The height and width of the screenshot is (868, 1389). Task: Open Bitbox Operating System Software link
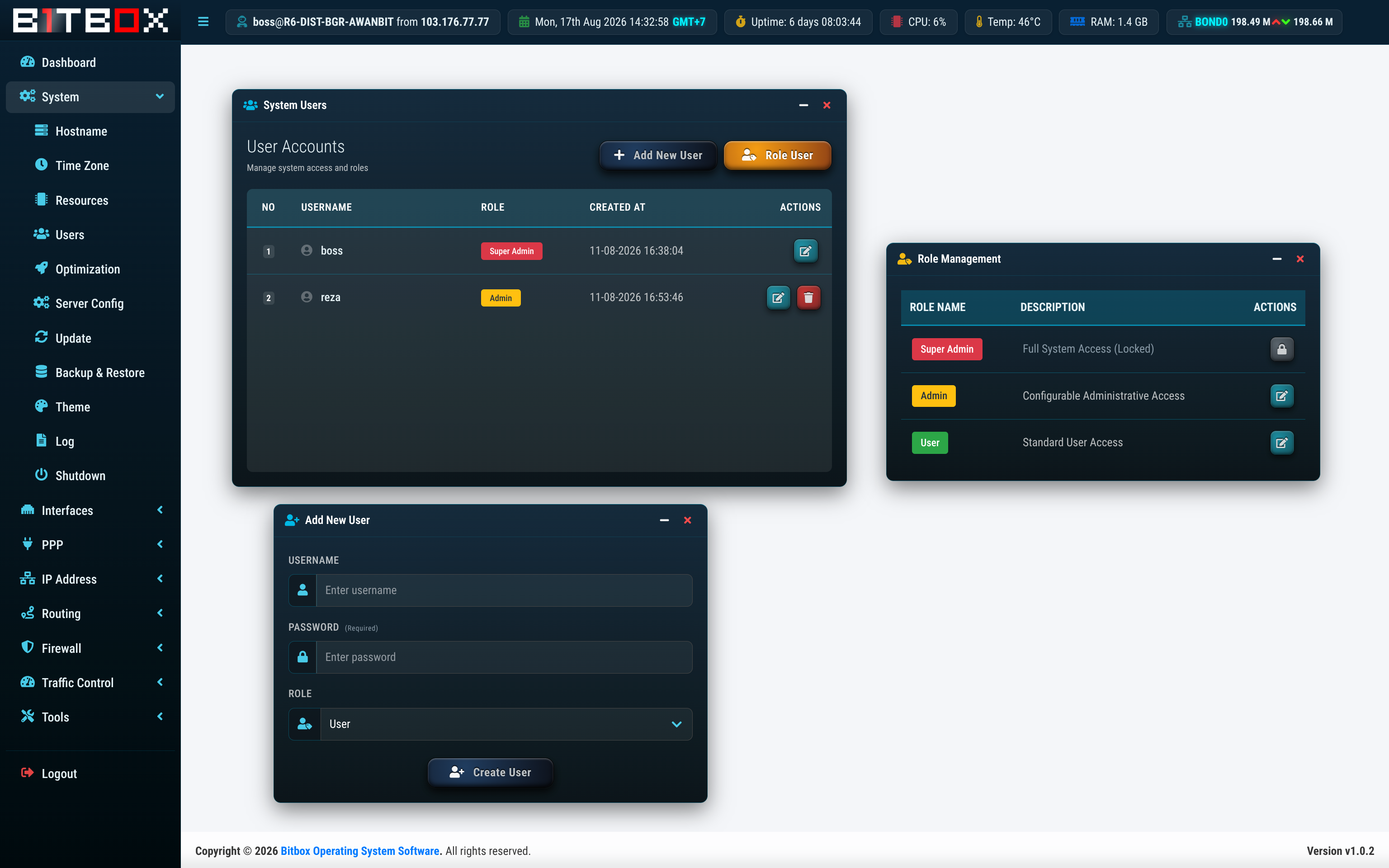point(360,851)
